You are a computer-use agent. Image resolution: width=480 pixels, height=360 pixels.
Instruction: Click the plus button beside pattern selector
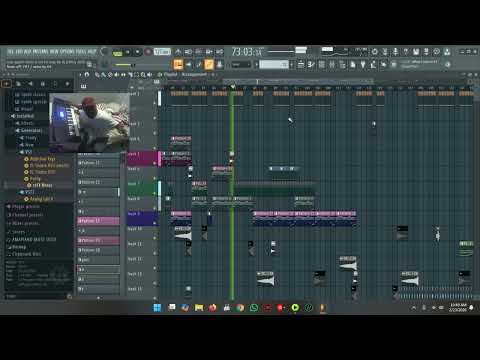pos(292,64)
